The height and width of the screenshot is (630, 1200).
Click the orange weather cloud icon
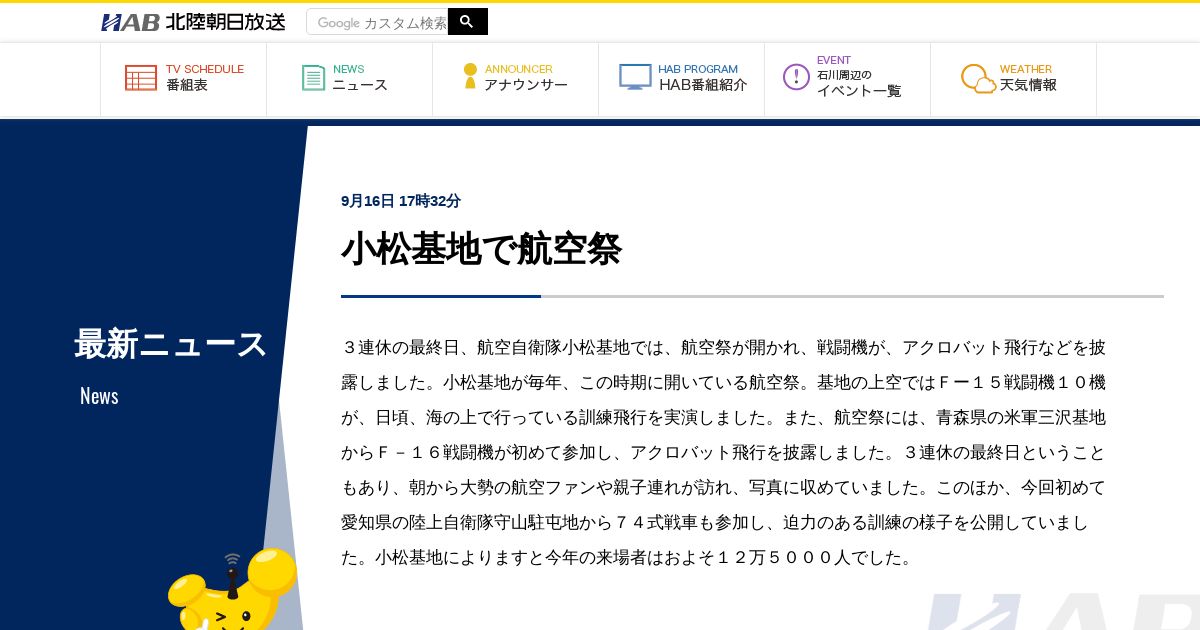click(x=978, y=79)
